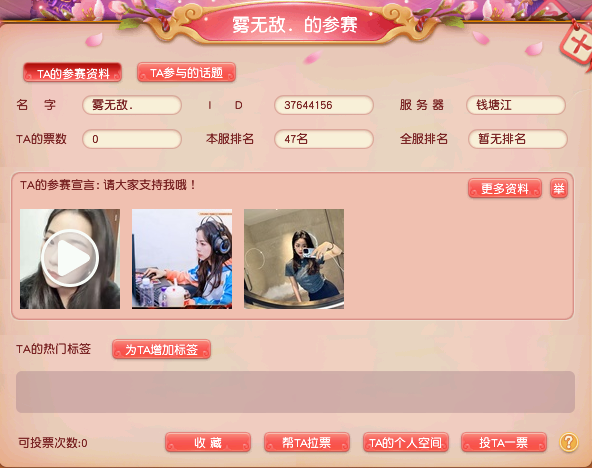
Task: Click the 收藏 button
Action: (208, 442)
